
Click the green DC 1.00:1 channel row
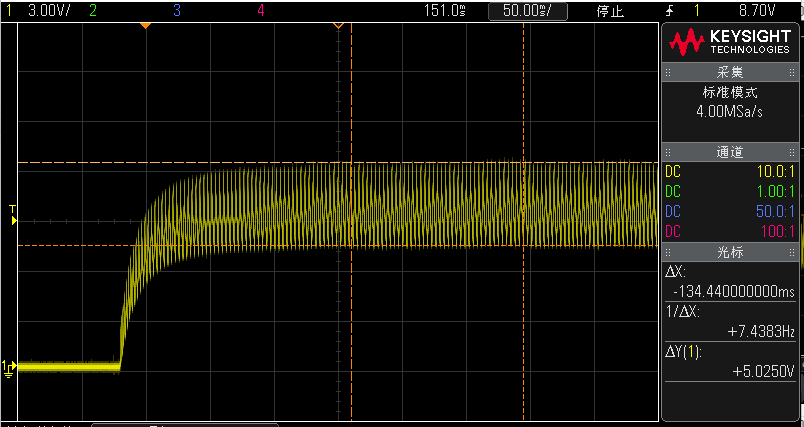[x=730, y=192]
